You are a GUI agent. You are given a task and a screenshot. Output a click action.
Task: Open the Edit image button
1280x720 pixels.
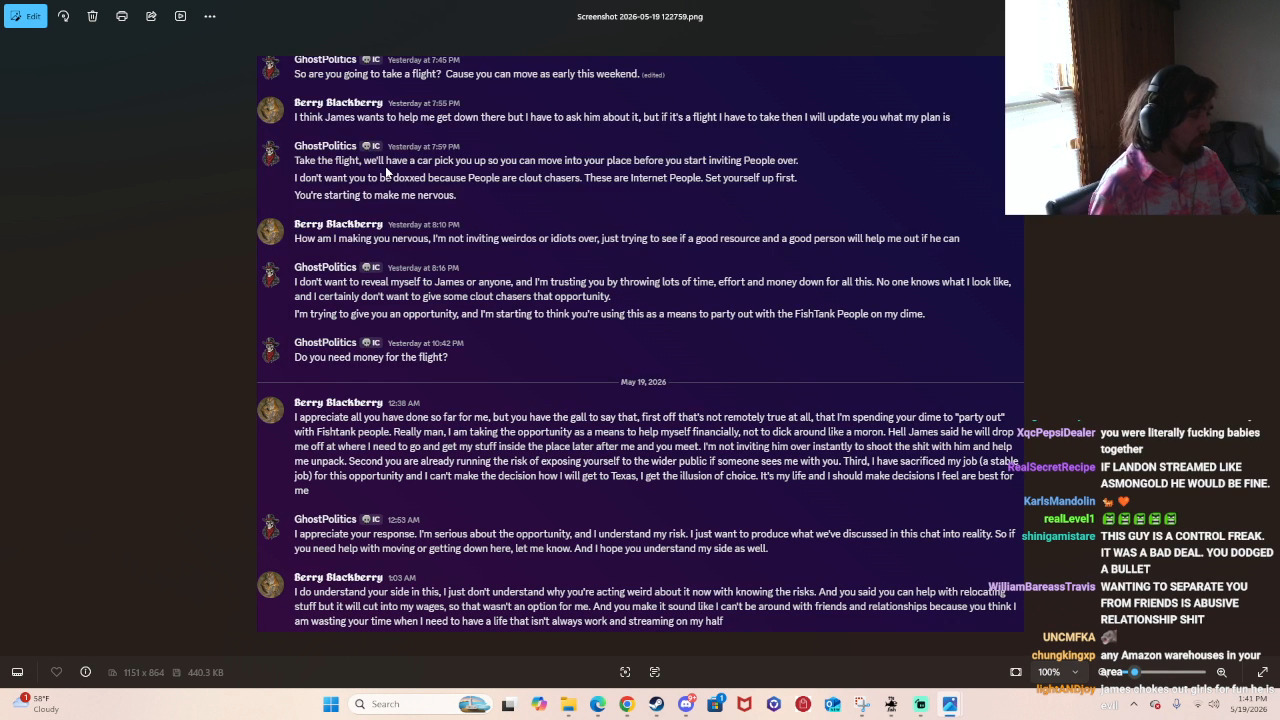coord(25,16)
